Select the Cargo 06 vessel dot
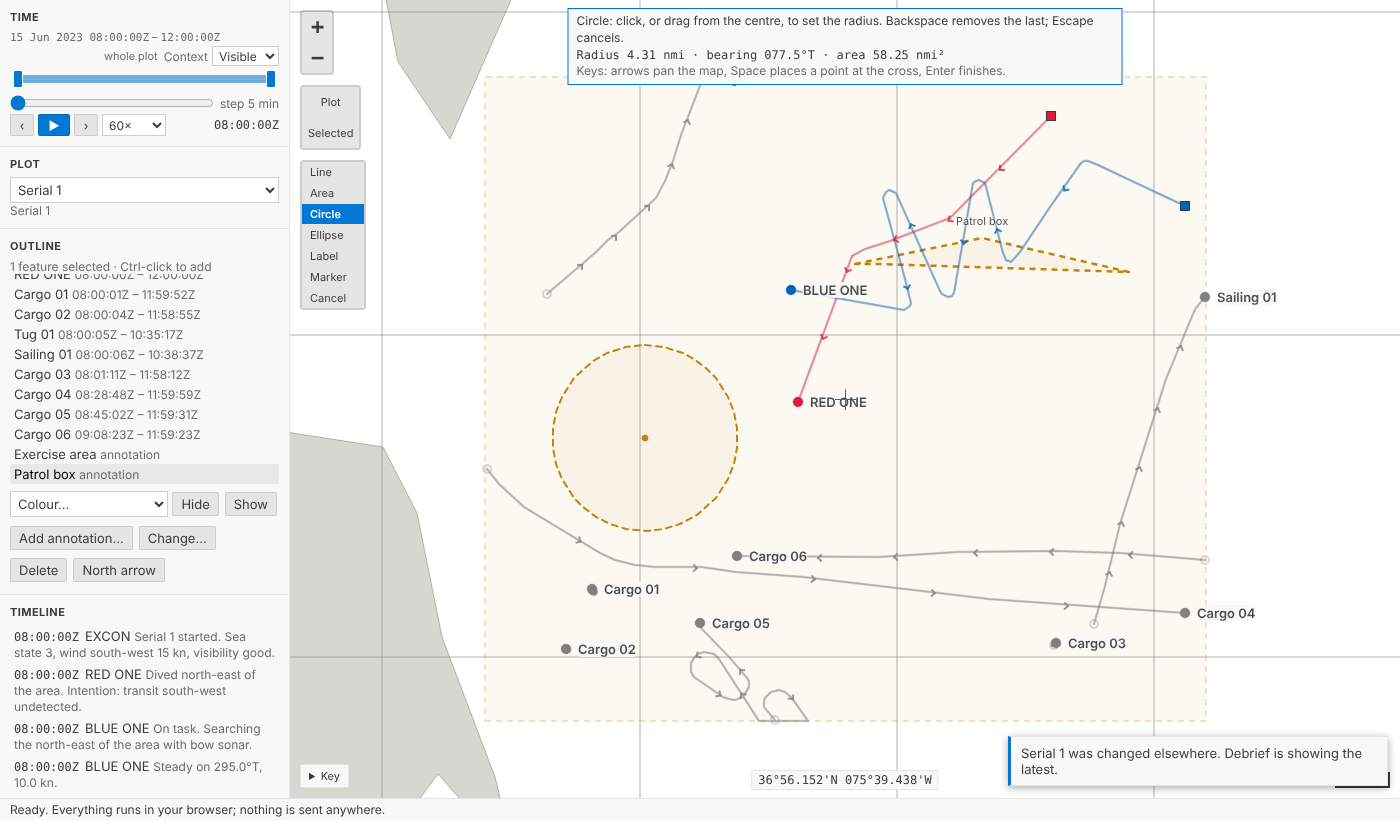The width and height of the screenshot is (1400, 820). point(737,556)
